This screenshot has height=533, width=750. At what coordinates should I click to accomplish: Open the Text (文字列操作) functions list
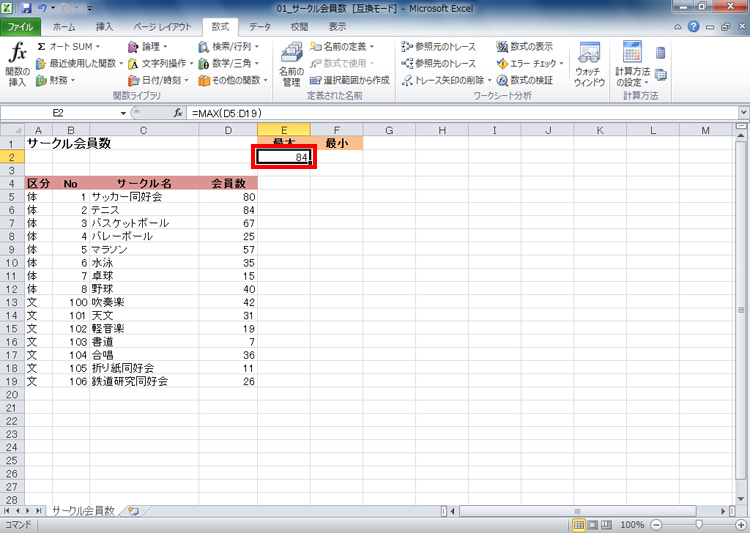click(x=160, y=63)
